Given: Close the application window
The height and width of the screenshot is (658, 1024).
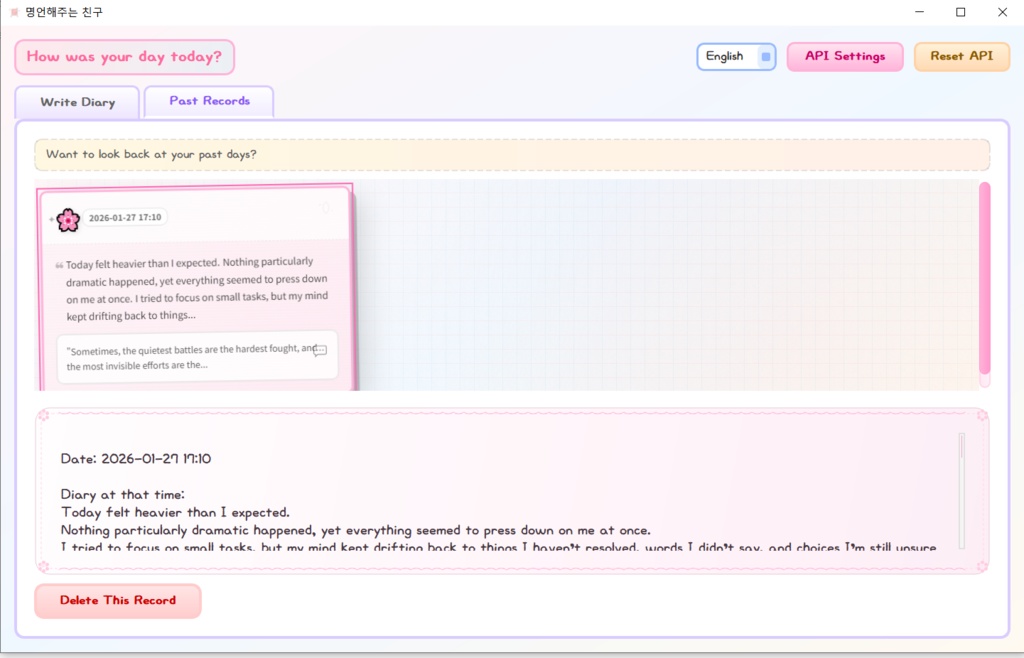Looking at the screenshot, I should click(1002, 12).
